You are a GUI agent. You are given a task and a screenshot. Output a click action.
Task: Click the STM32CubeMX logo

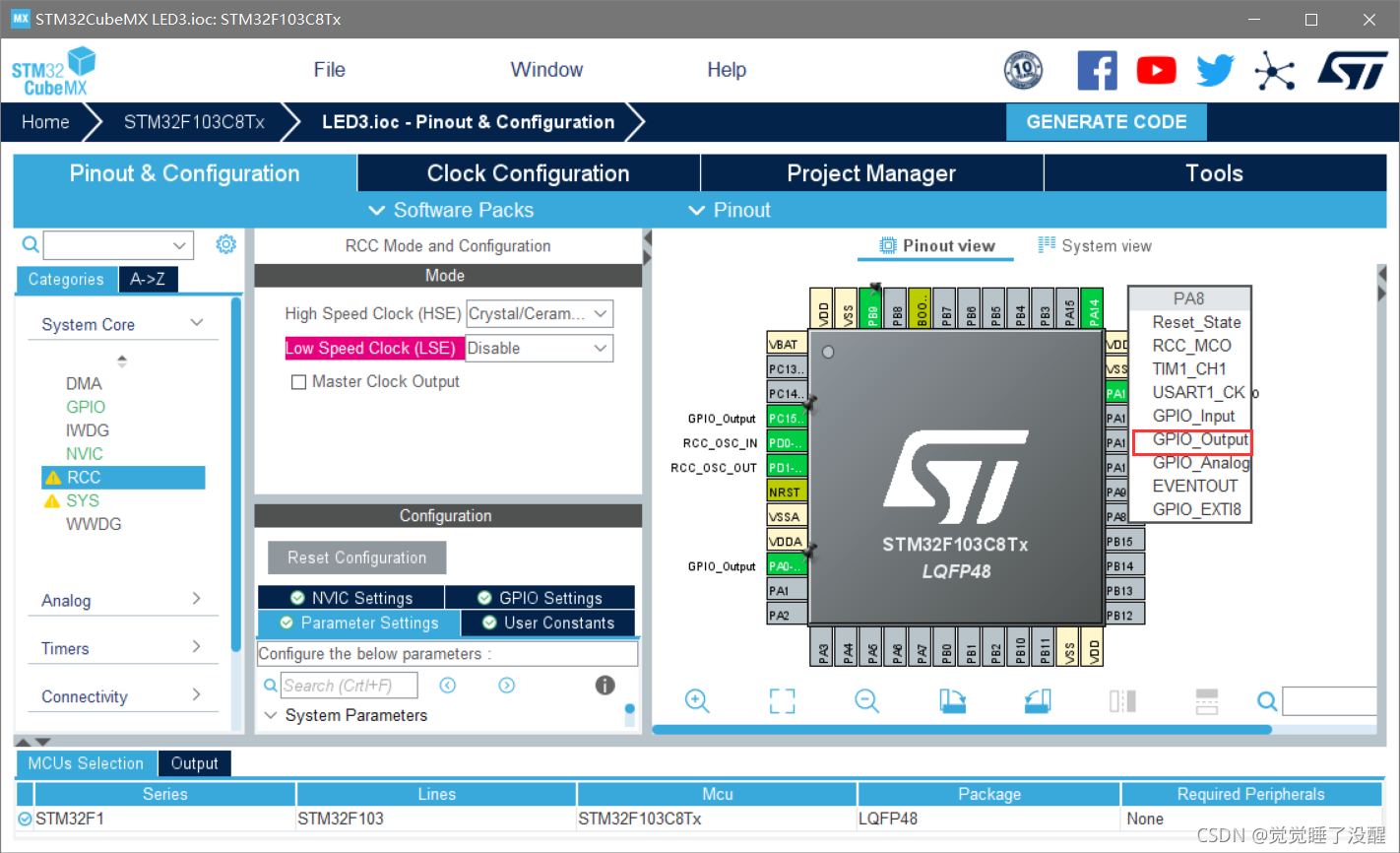point(53,72)
